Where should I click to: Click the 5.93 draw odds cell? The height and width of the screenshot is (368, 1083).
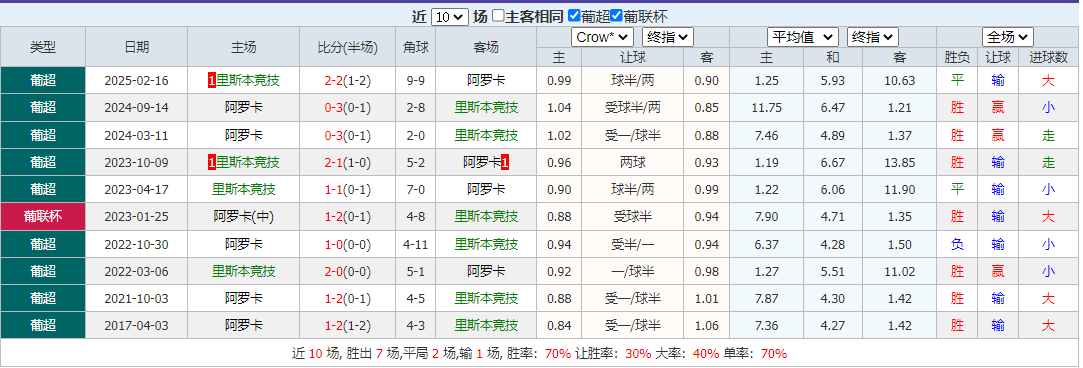tap(834, 81)
